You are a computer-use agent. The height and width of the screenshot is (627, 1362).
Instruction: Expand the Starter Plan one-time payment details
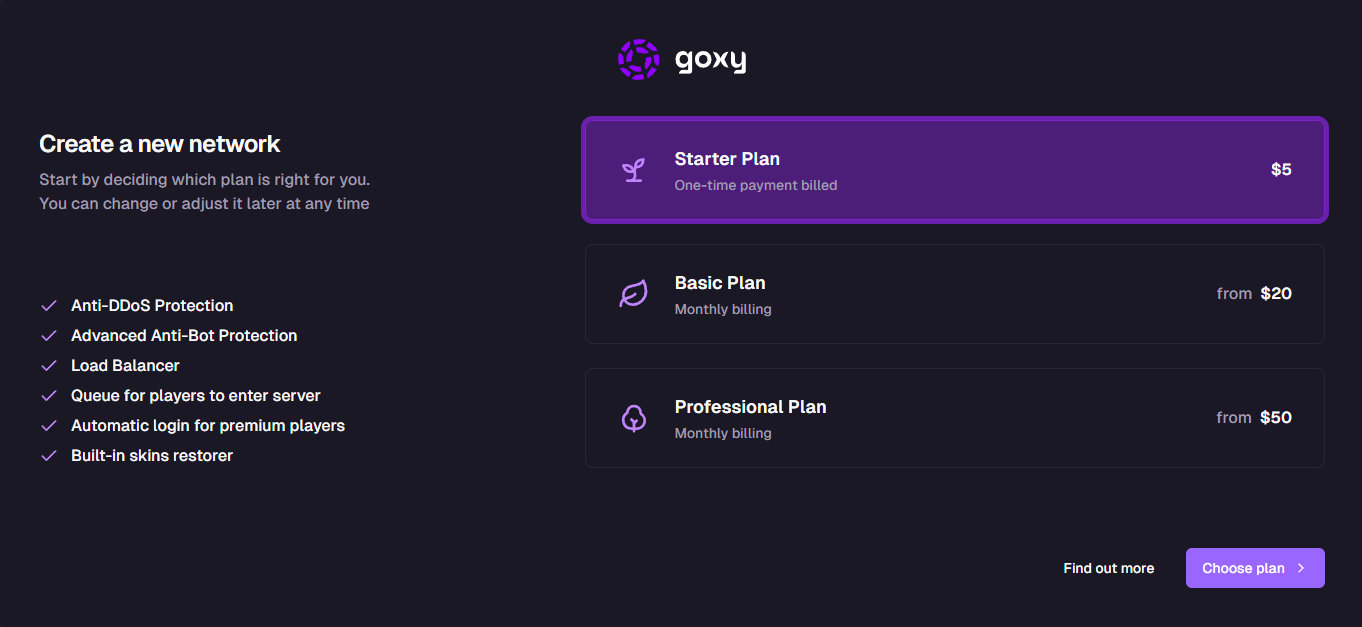[955, 169]
